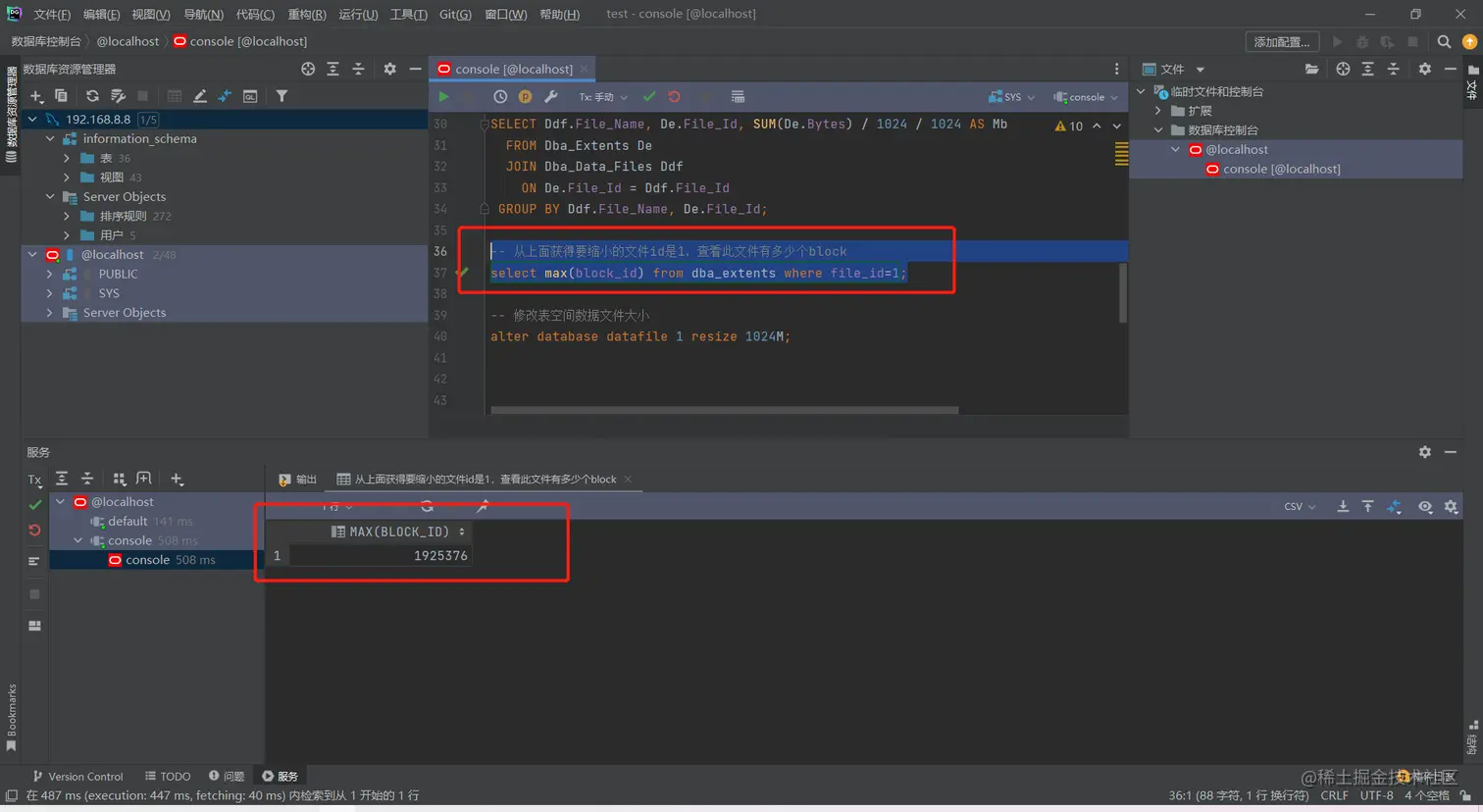The image size is (1483, 812).
Task: Open the console session dropdown in editor toolbar
Action: pyautogui.click(x=1086, y=97)
